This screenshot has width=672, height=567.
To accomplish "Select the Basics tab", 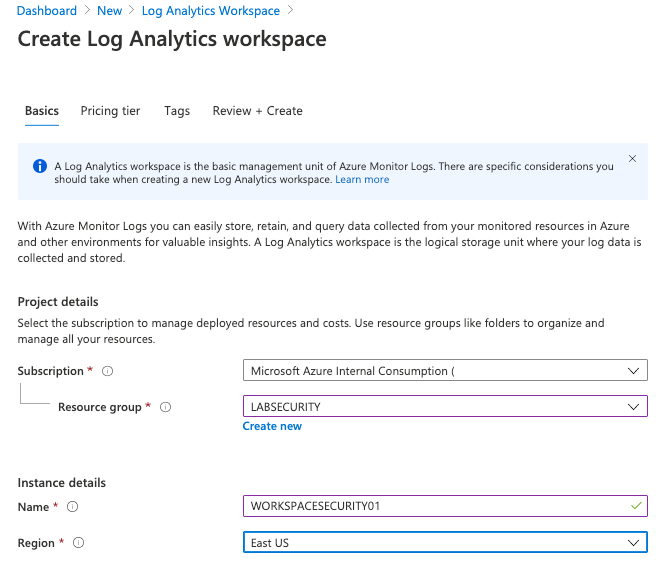I will (x=42, y=111).
